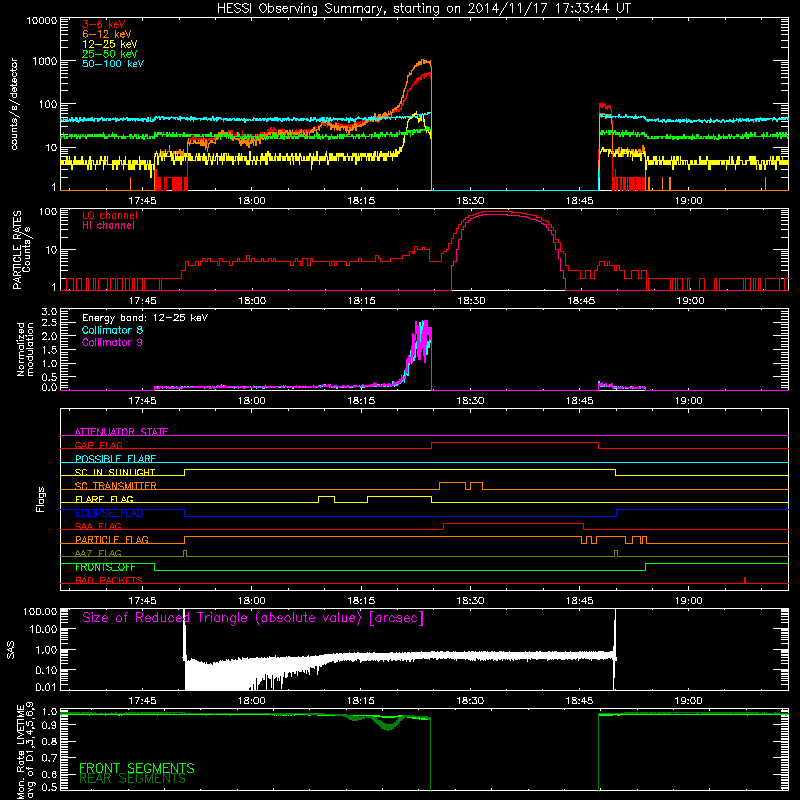Click the POSSIBLE FLARE flag label
Viewport: 800px width, 800px height.
[x=115, y=459]
